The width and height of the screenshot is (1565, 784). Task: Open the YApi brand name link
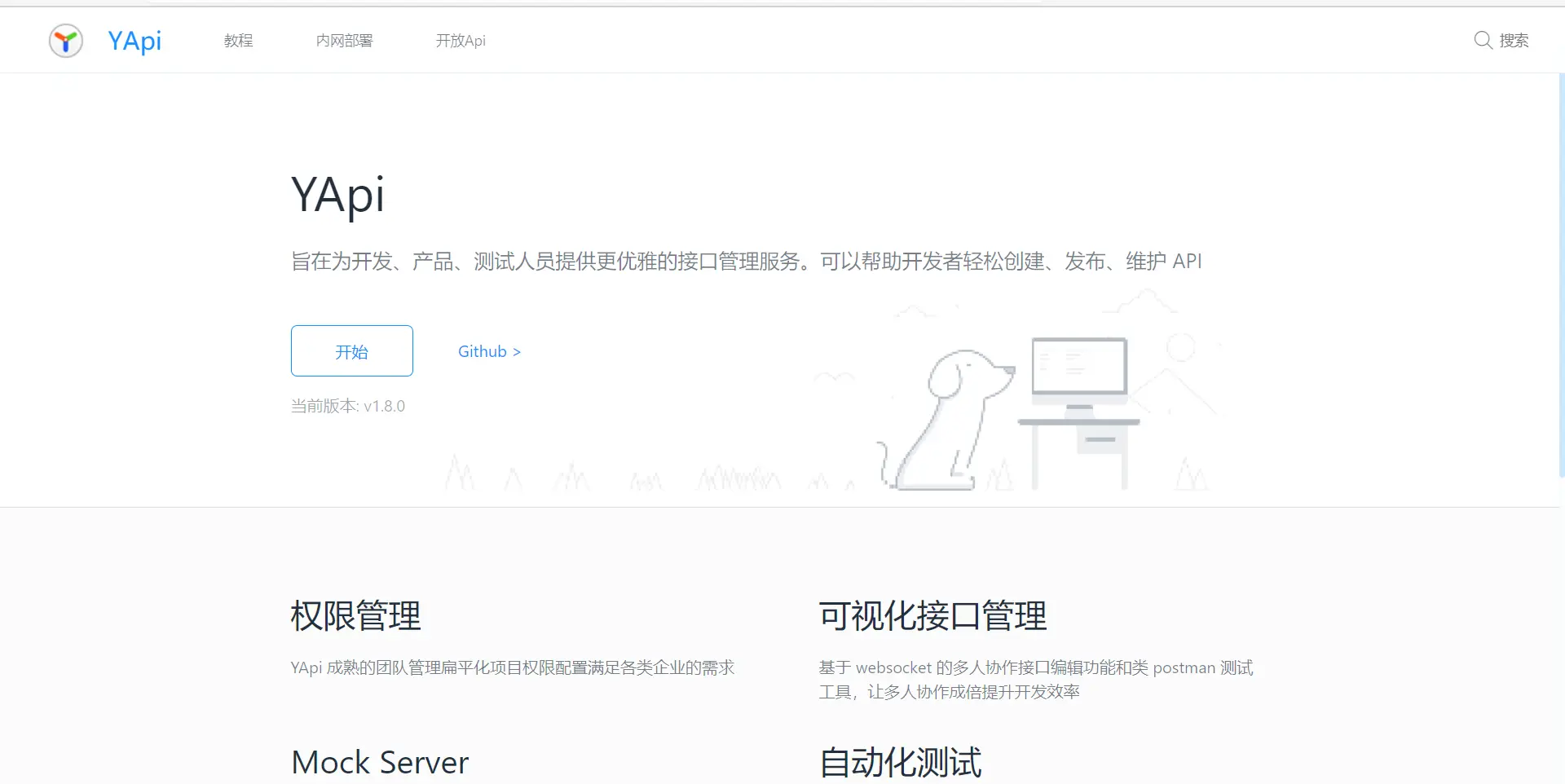click(x=134, y=41)
